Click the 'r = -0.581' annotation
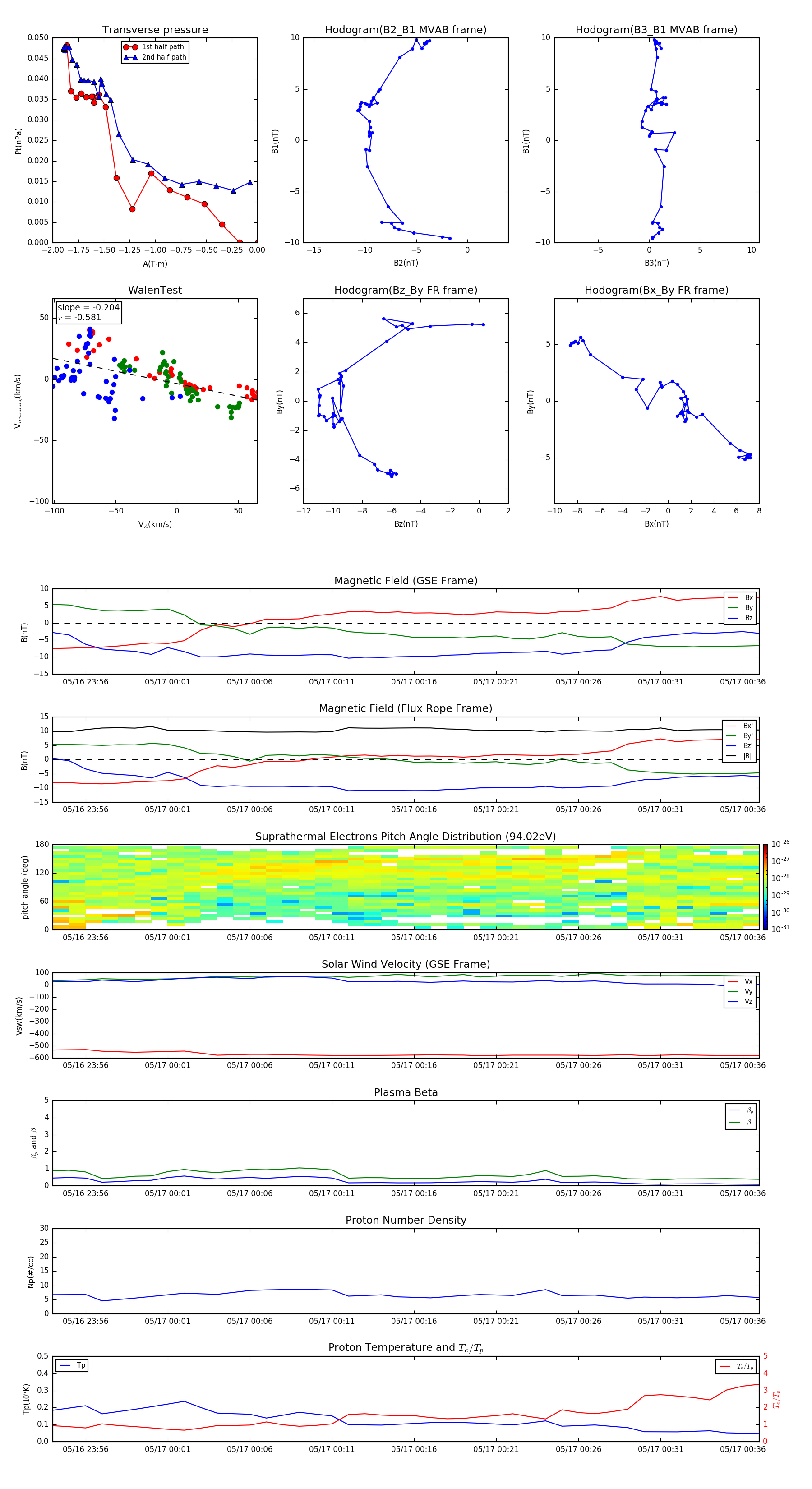 pos(80,317)
